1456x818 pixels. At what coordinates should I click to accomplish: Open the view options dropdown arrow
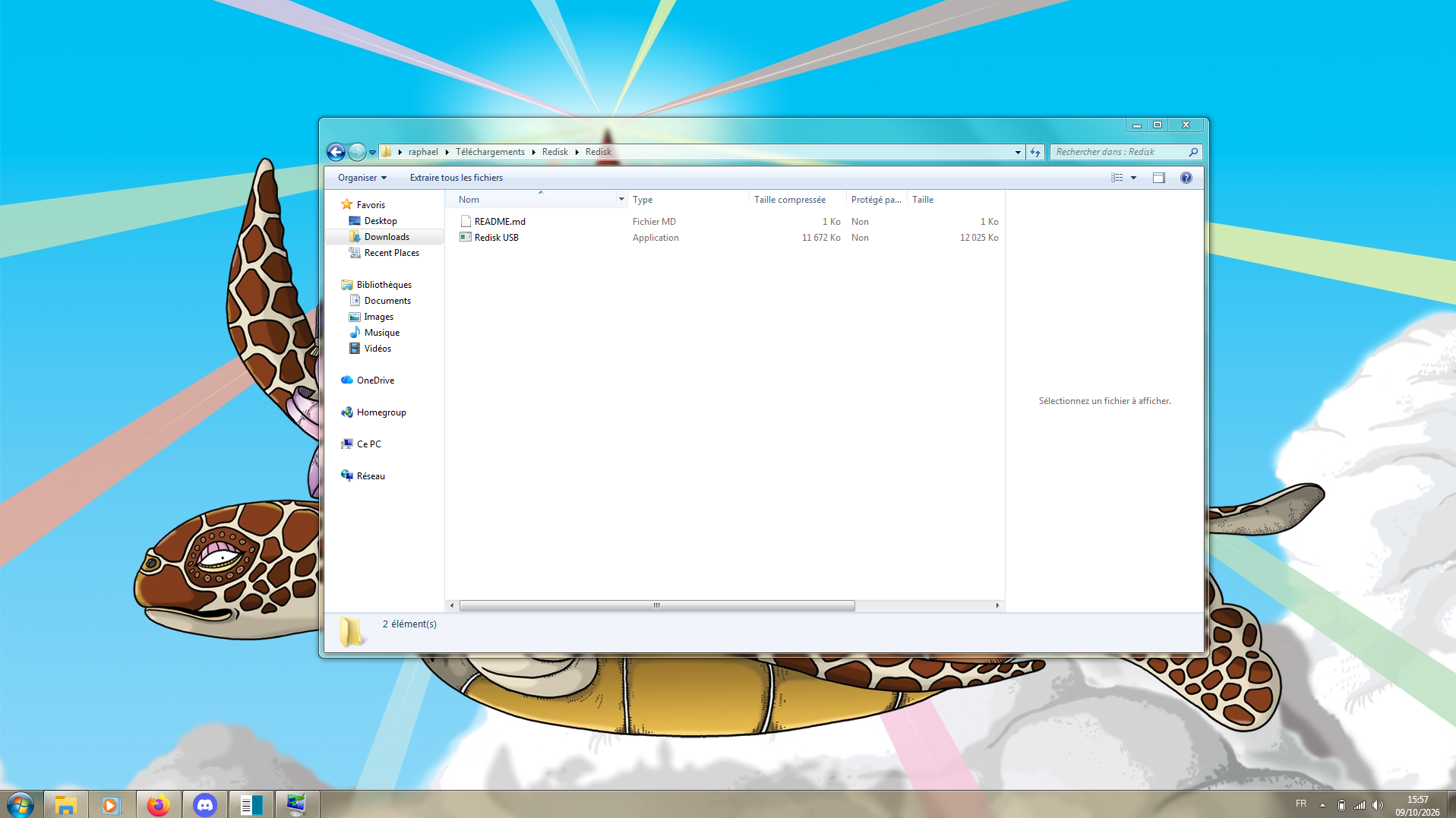point(1133,178)
